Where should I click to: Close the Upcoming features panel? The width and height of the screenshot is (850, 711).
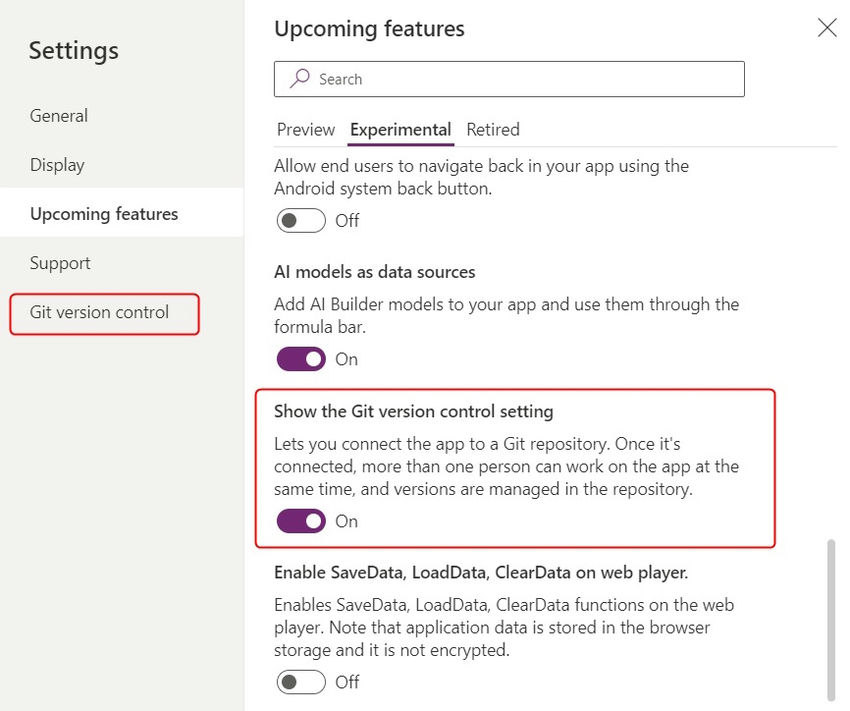pyautogui.click(x=826, y=28)
